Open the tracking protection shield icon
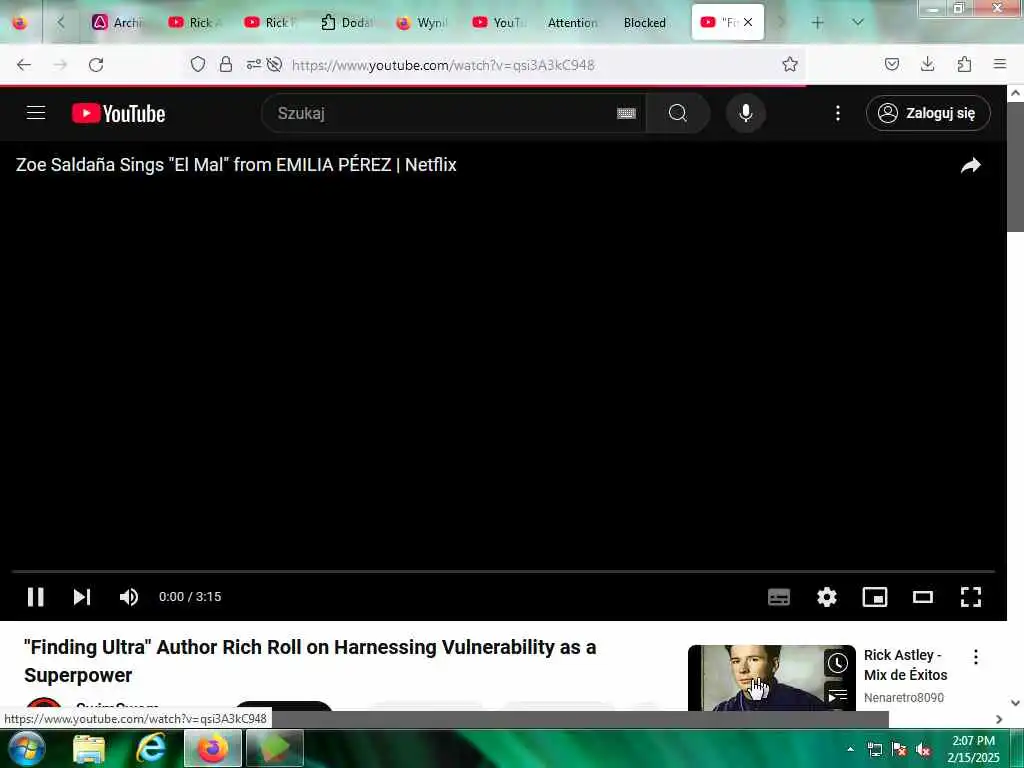 click(198, 64)
